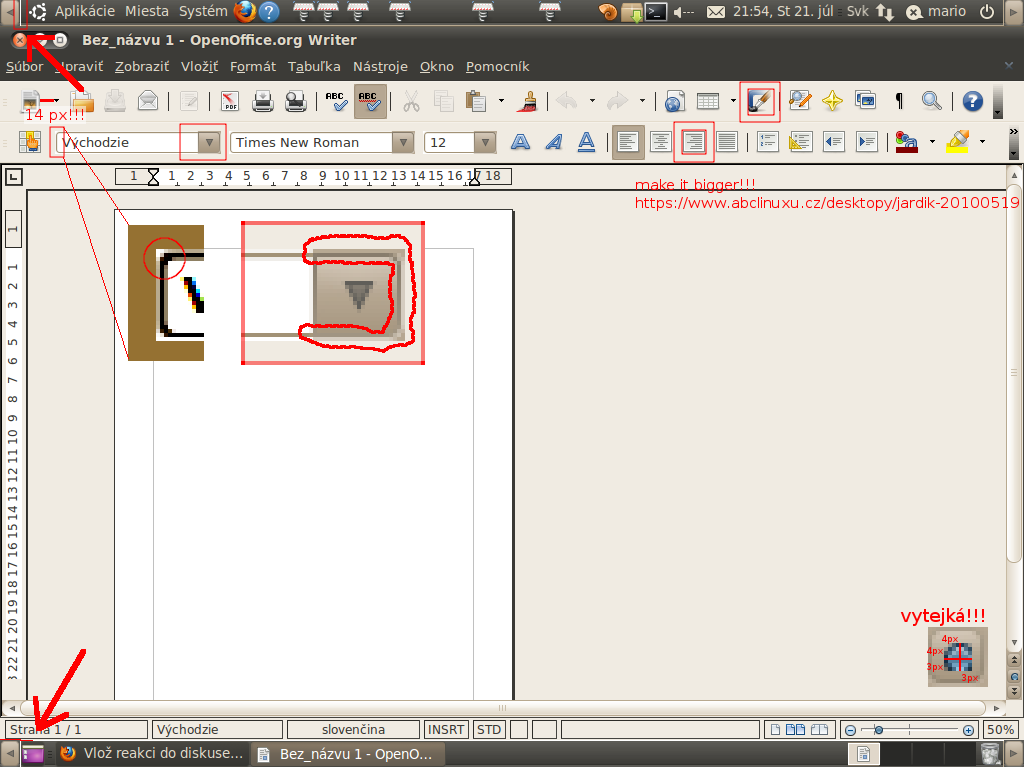Switch to the Vlož reakci do diskuse taskbar window

point(153,754)
